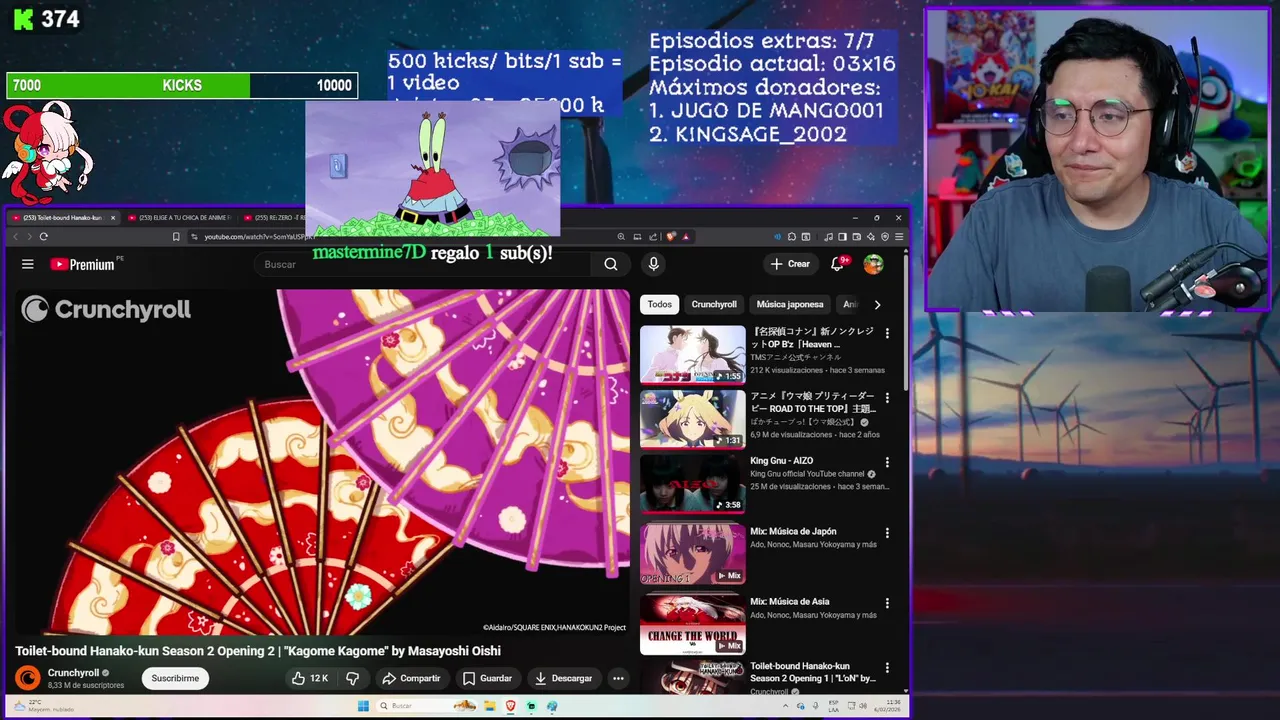The image size is (1280, 720).
Task: Open File Explorer from the taskbar
Action: coord(490,706)
